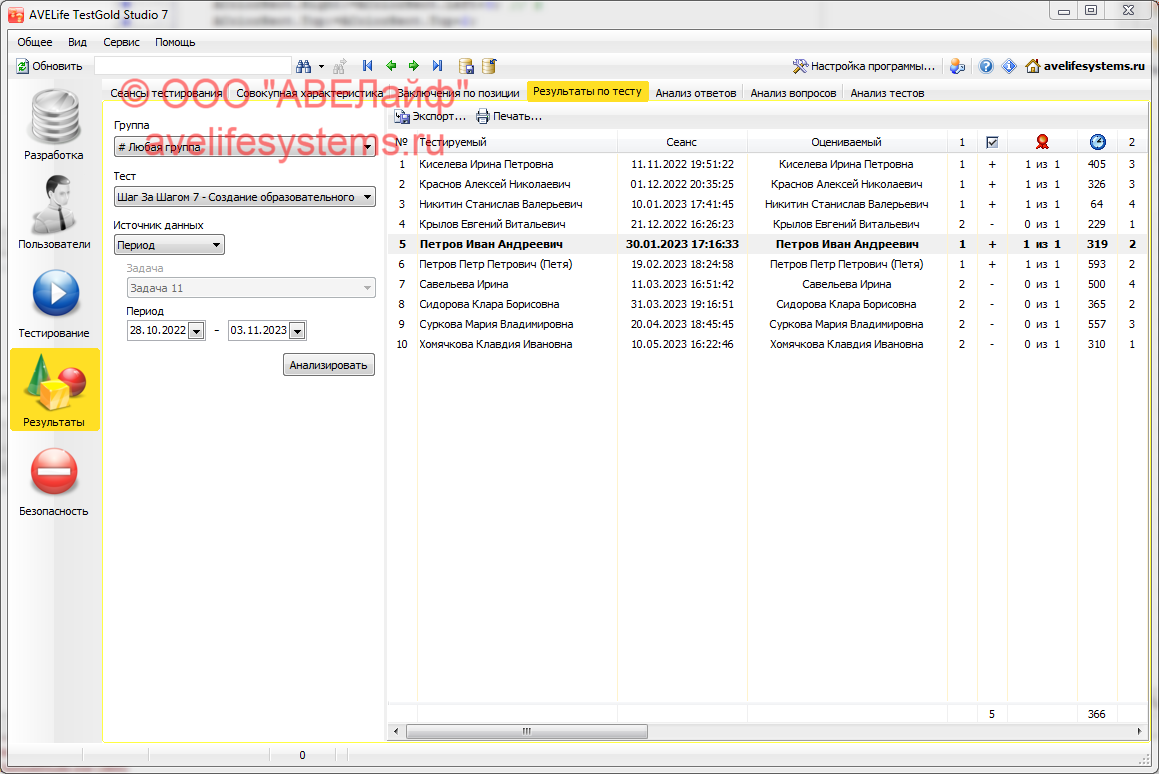
Task: Expand the Источник данных combo box
Action: 216,245
